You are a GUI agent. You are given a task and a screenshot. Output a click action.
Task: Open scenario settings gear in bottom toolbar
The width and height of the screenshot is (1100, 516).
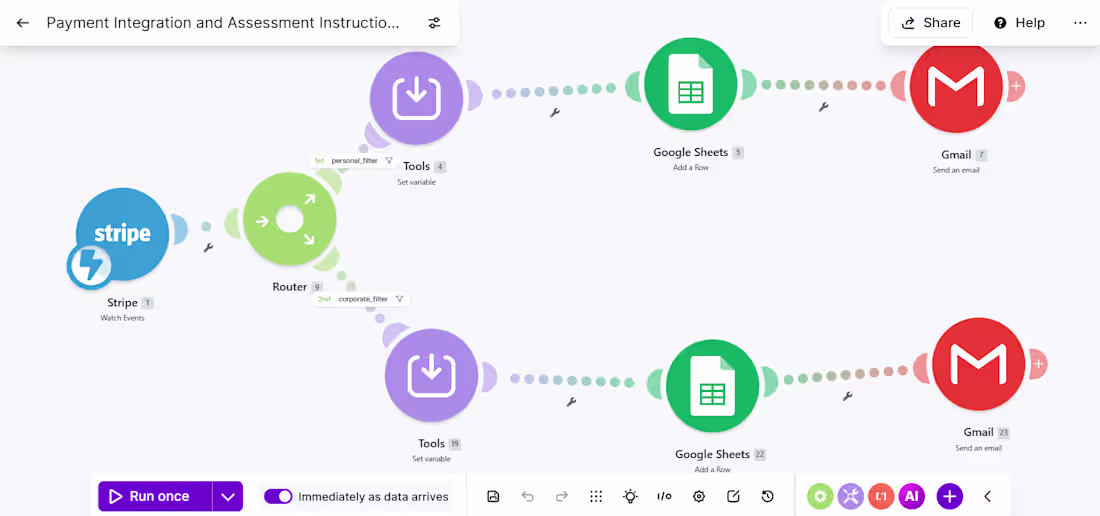[699, 496]
